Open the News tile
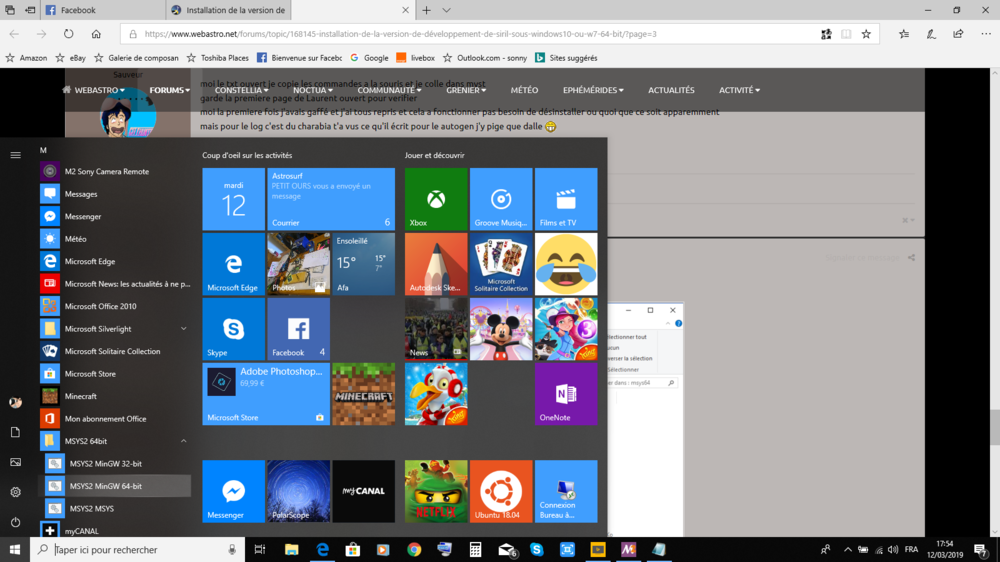 436,329
